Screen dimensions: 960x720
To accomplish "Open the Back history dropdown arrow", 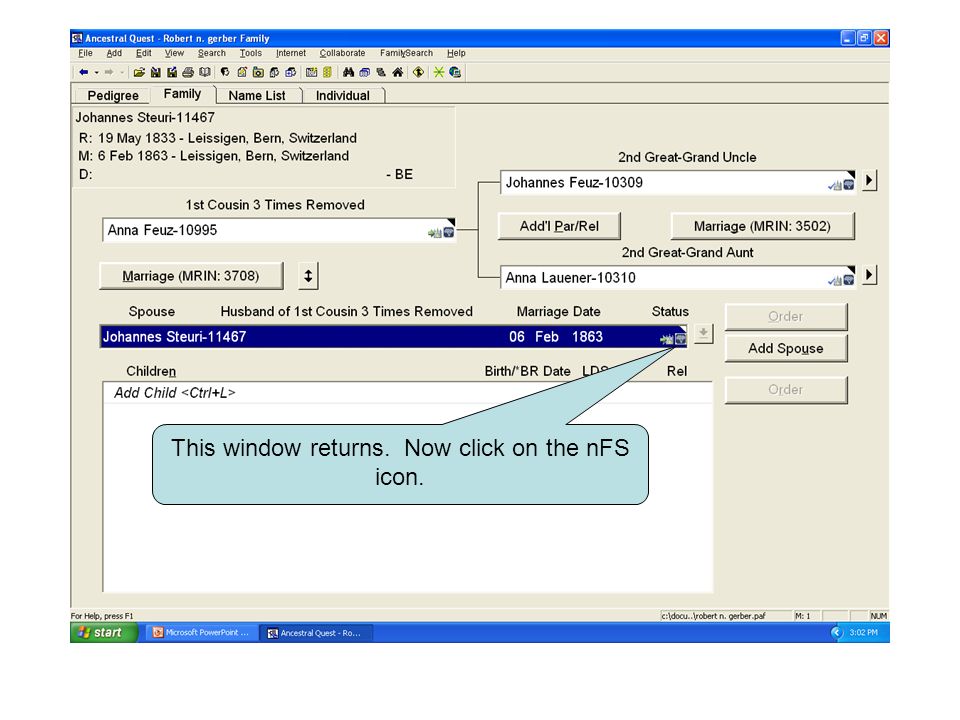I will point(97,72).
